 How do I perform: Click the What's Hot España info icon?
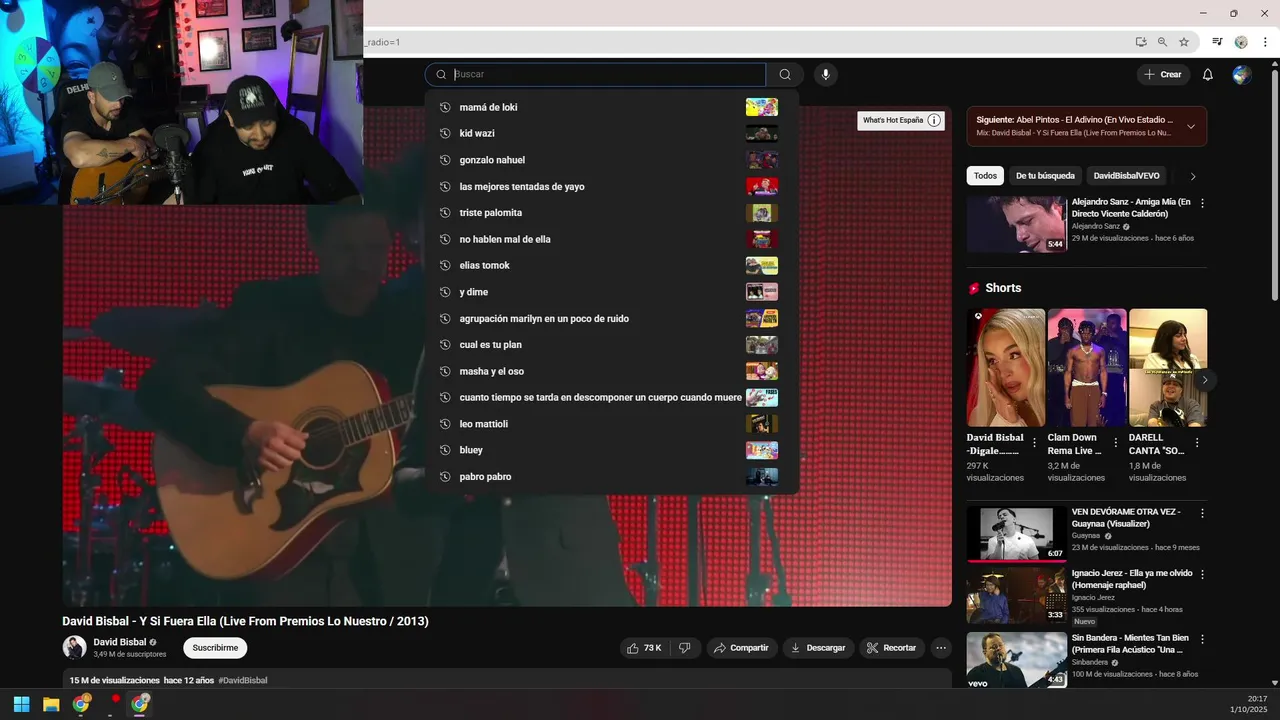tap(934, 120)
